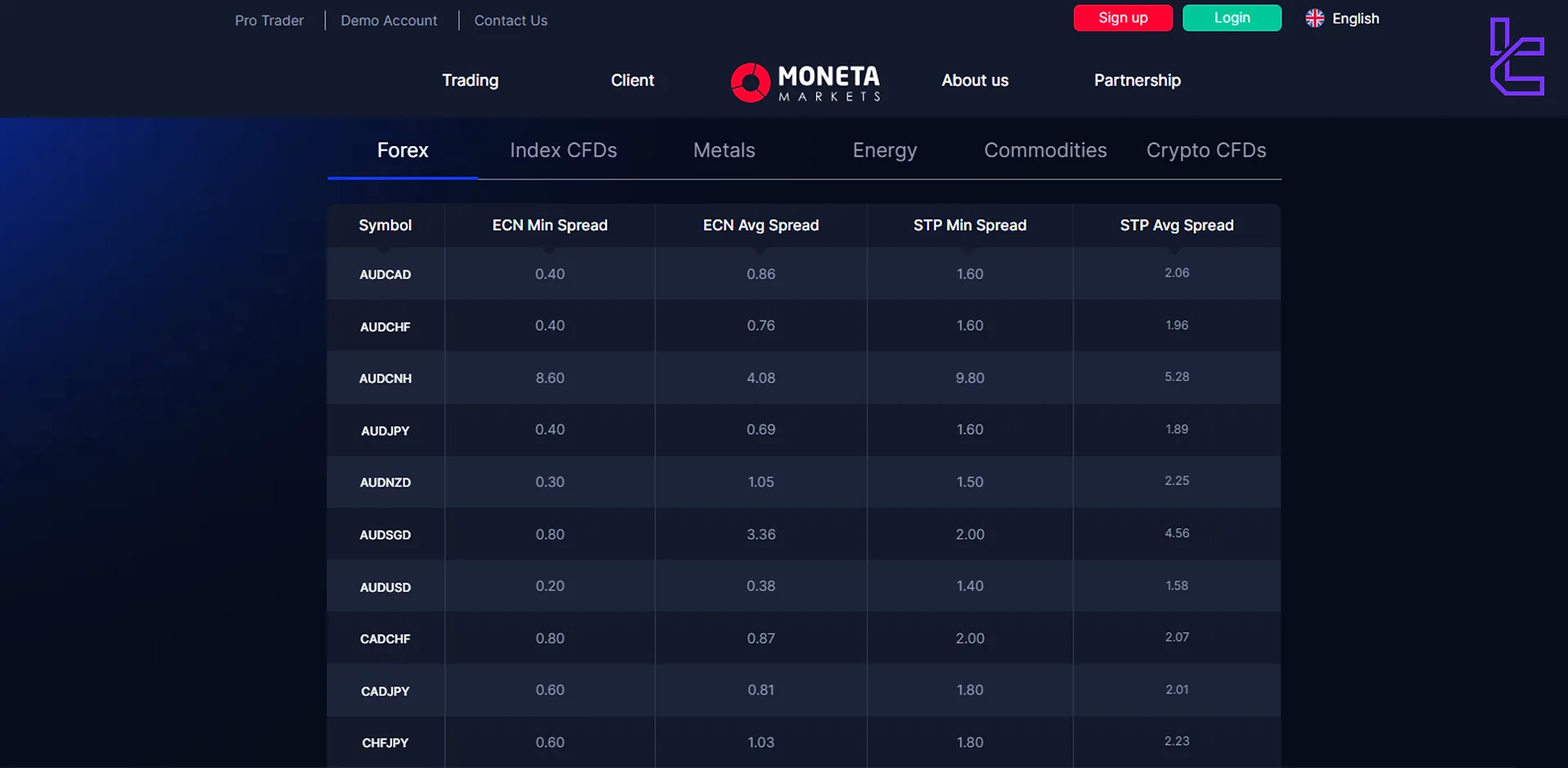Click the ECN Min Spread header
This screenshot has width=1568, height=768.
click(x=550, y=225)
